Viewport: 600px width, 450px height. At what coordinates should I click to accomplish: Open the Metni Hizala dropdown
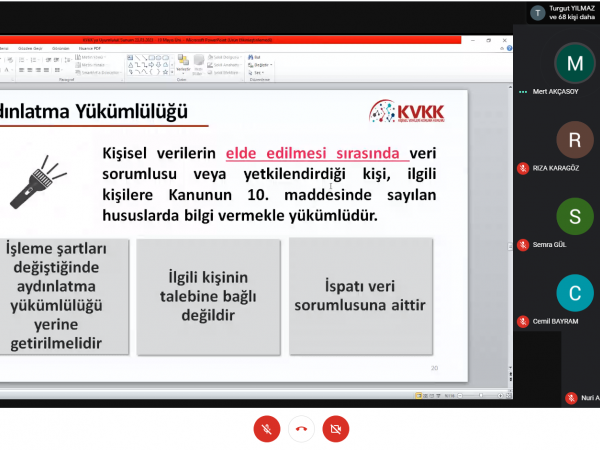(x=91, y=65)
